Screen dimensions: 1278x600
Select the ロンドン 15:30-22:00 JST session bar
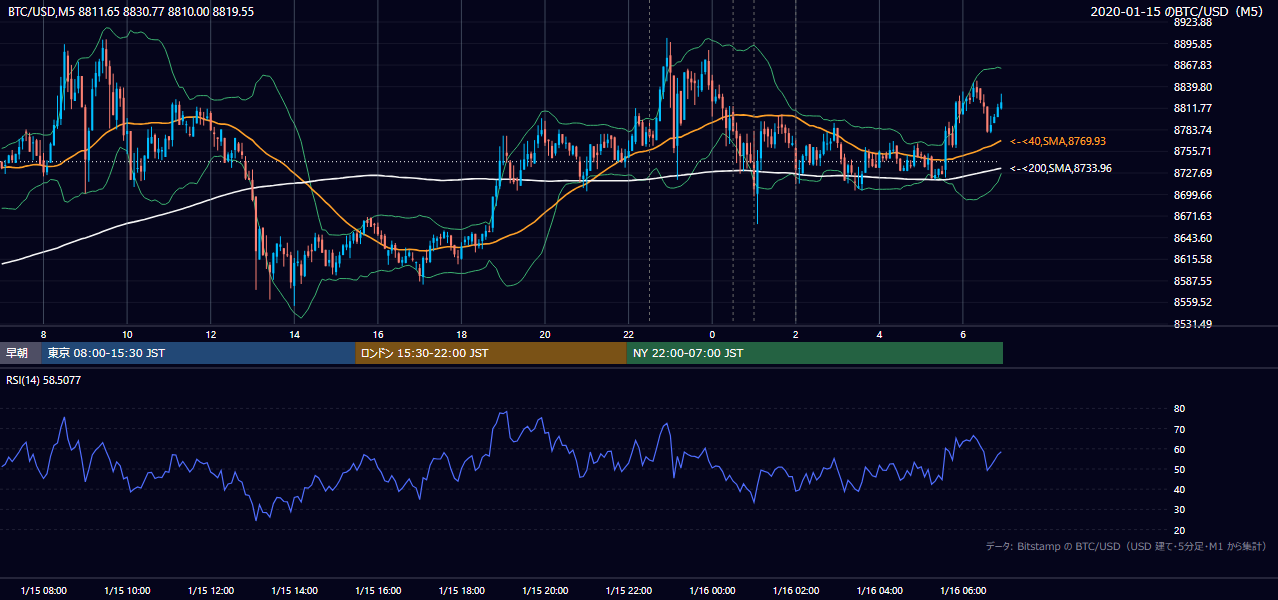491,353
